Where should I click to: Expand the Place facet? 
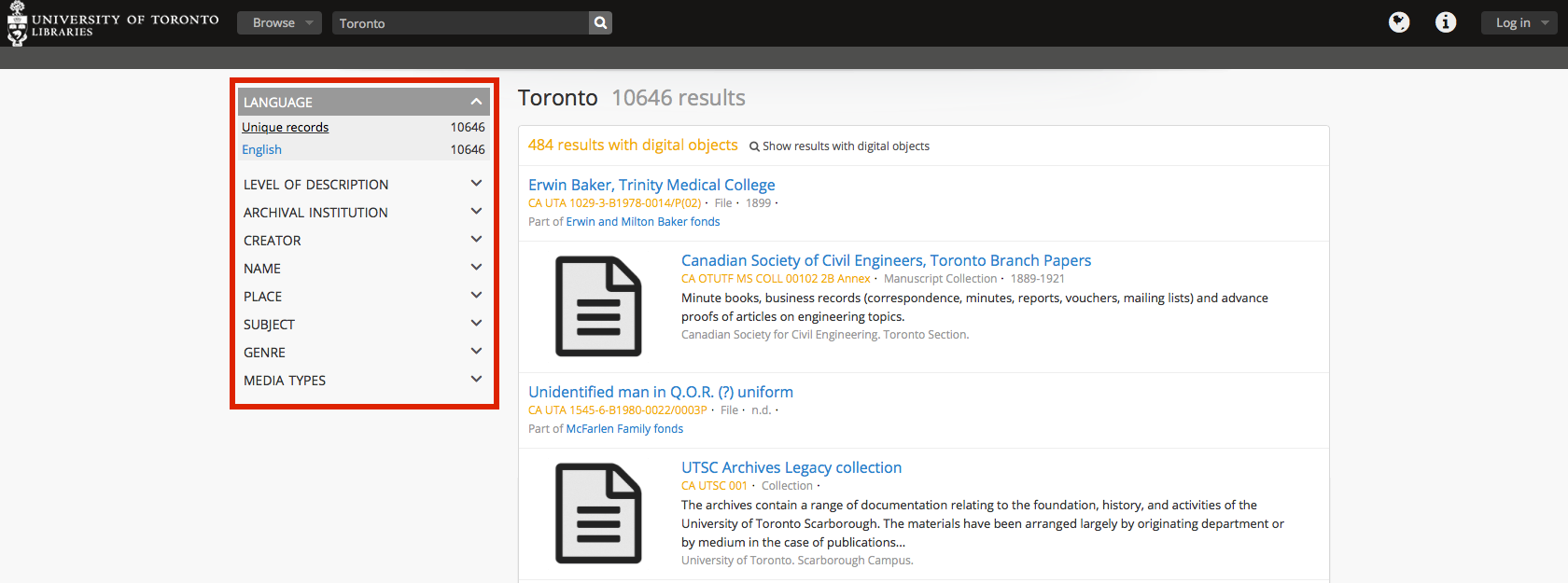pyautogui.click(x=364, y=297)
